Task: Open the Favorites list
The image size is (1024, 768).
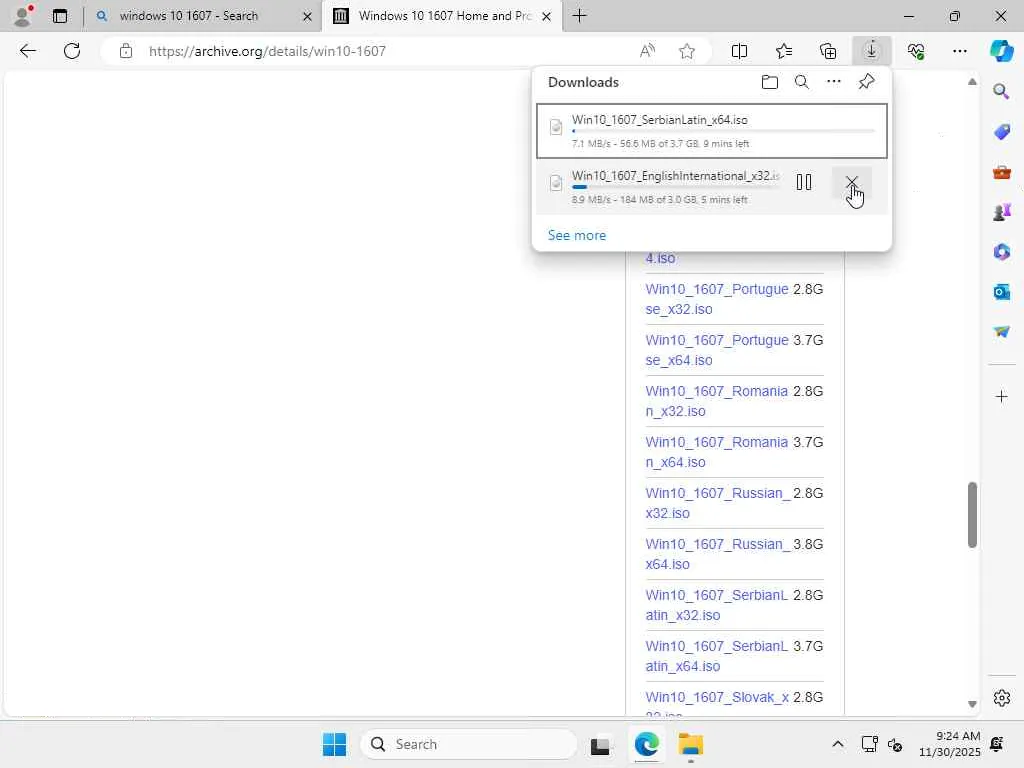Action: pos(784,51)
